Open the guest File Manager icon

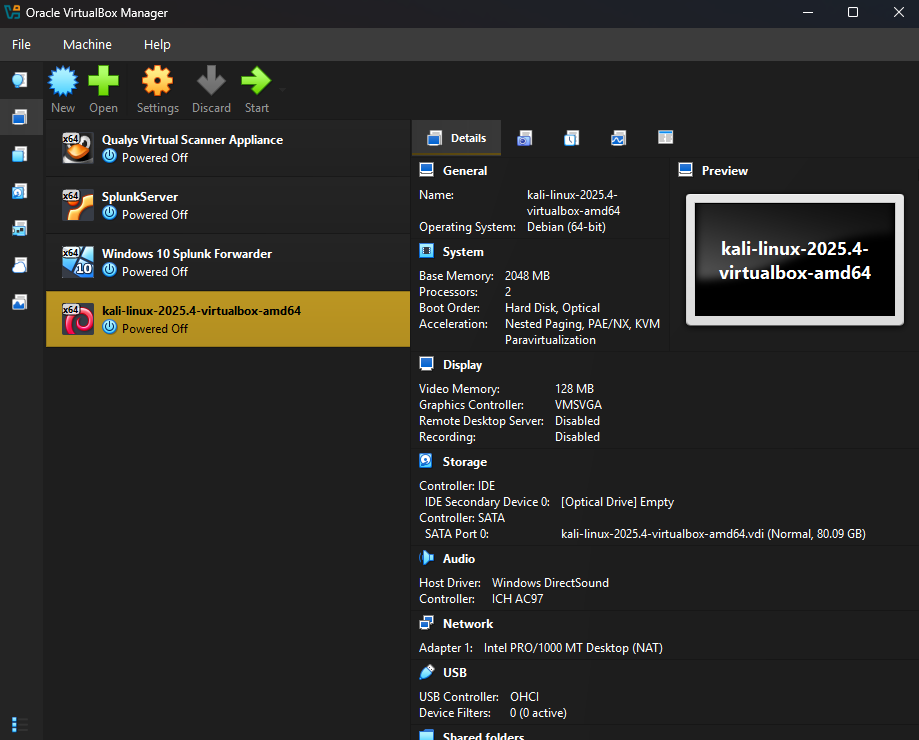665,138
